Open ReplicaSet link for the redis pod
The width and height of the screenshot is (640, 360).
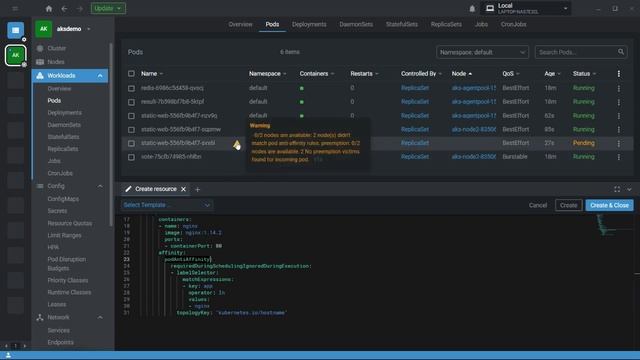[415, 88]
